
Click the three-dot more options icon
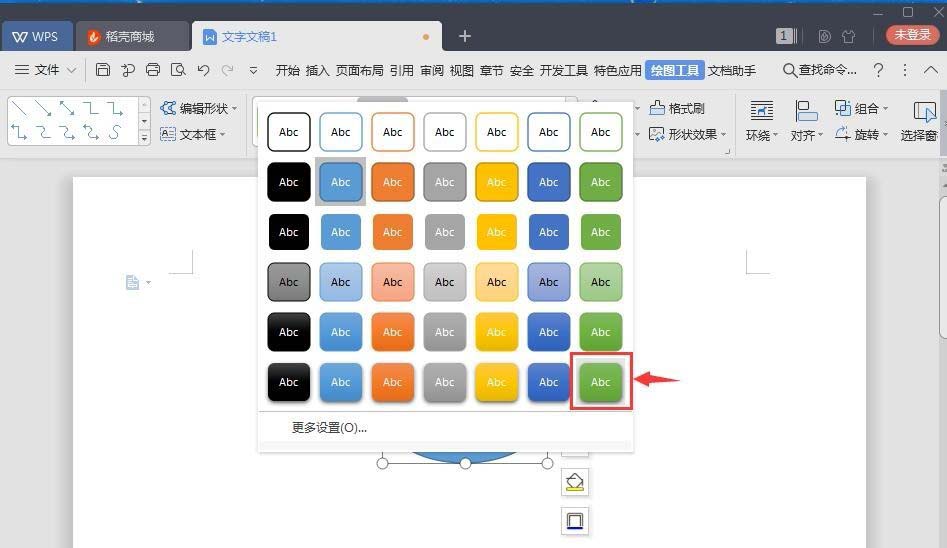point(905,70)
